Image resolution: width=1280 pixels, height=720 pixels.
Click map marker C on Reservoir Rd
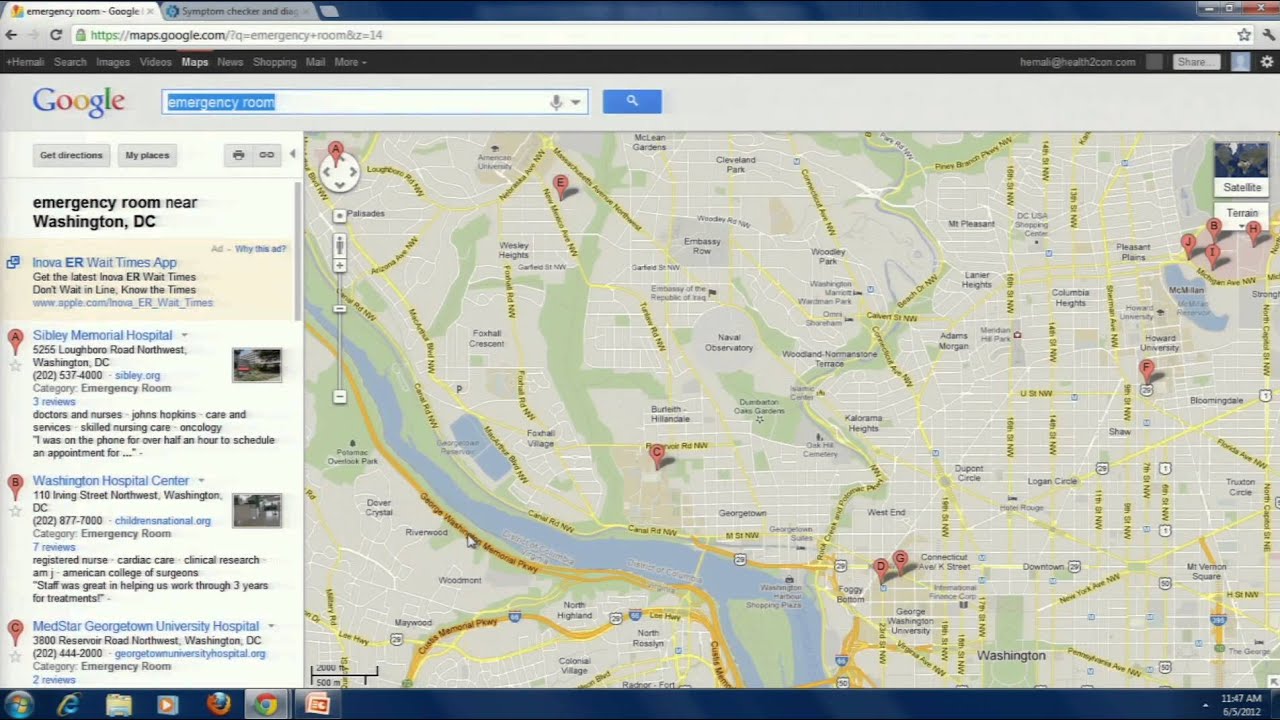tap(657, 456)
